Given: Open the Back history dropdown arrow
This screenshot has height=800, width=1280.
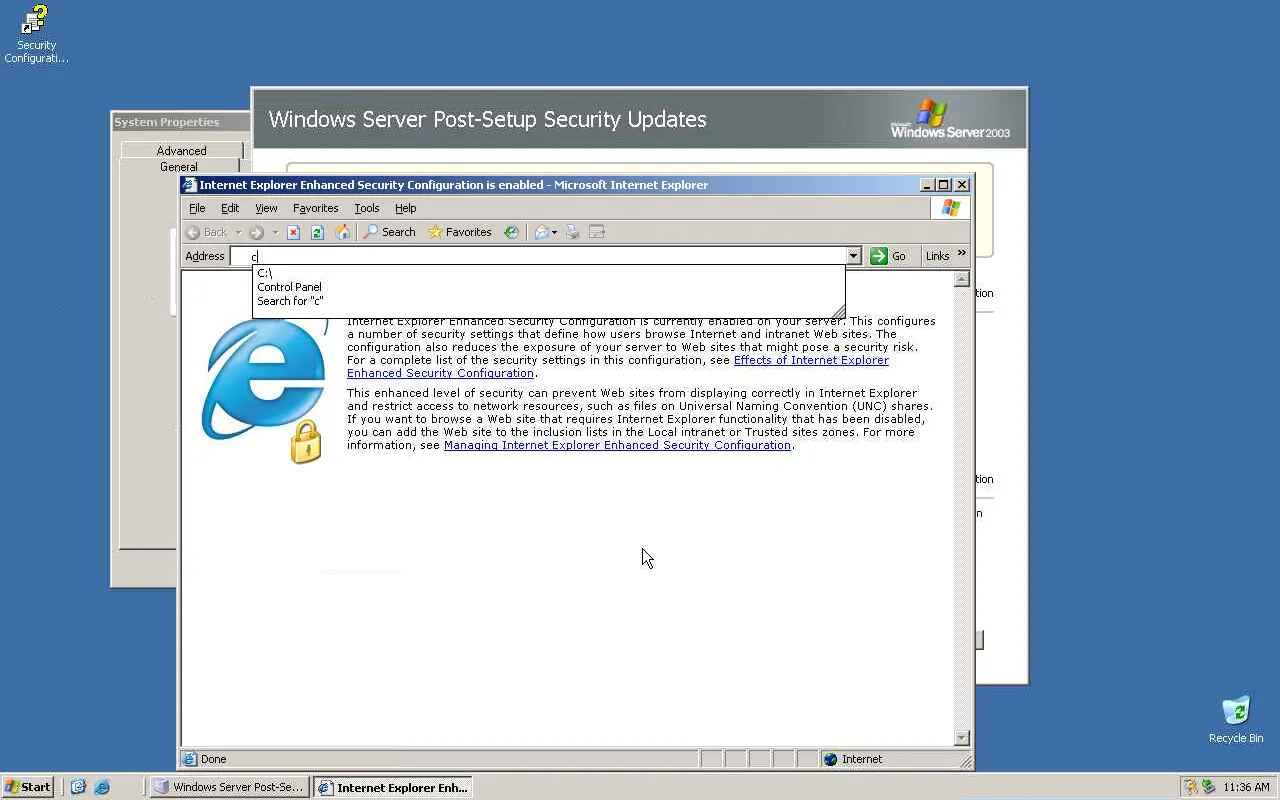Looking at the screenshot, I should click(x=238, y=232).
